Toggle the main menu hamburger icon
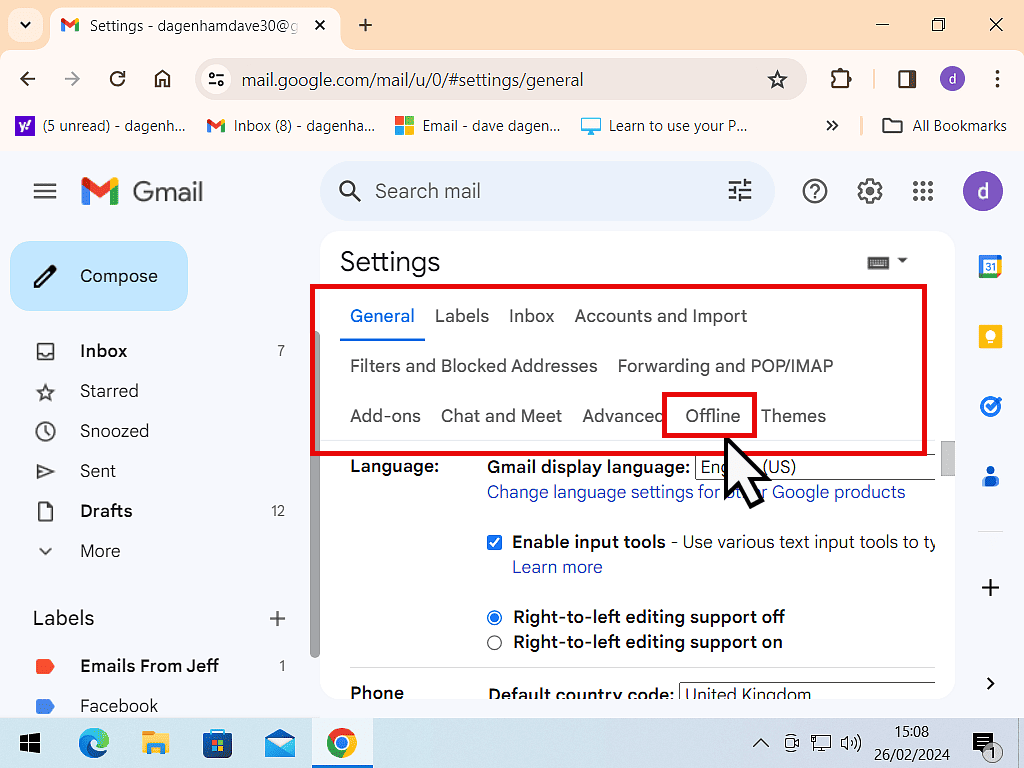Viewport: 1024px width, 768px height. coord(45,191)
